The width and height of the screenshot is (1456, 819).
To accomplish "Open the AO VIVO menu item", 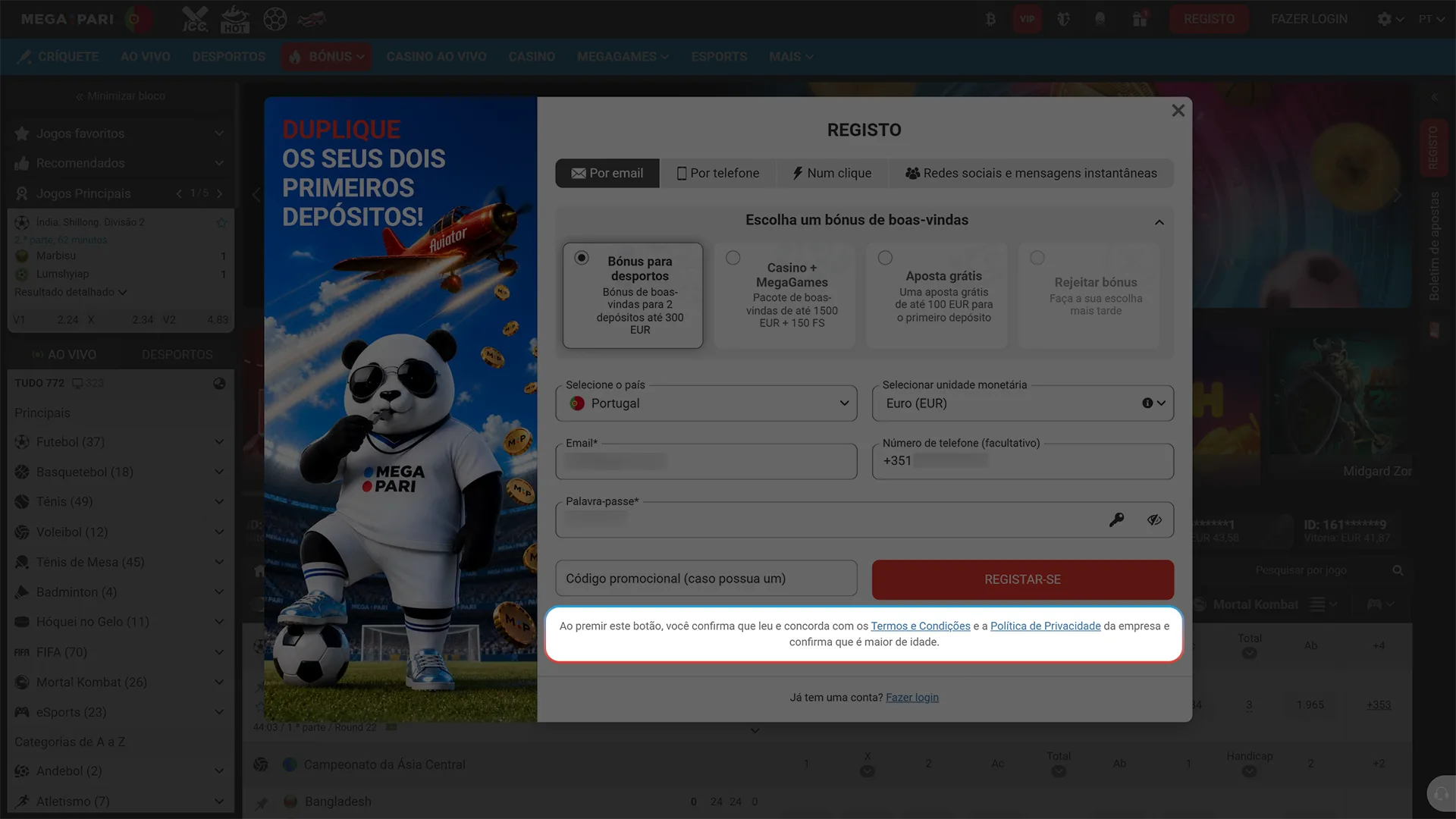I will (x=145, y=57).
